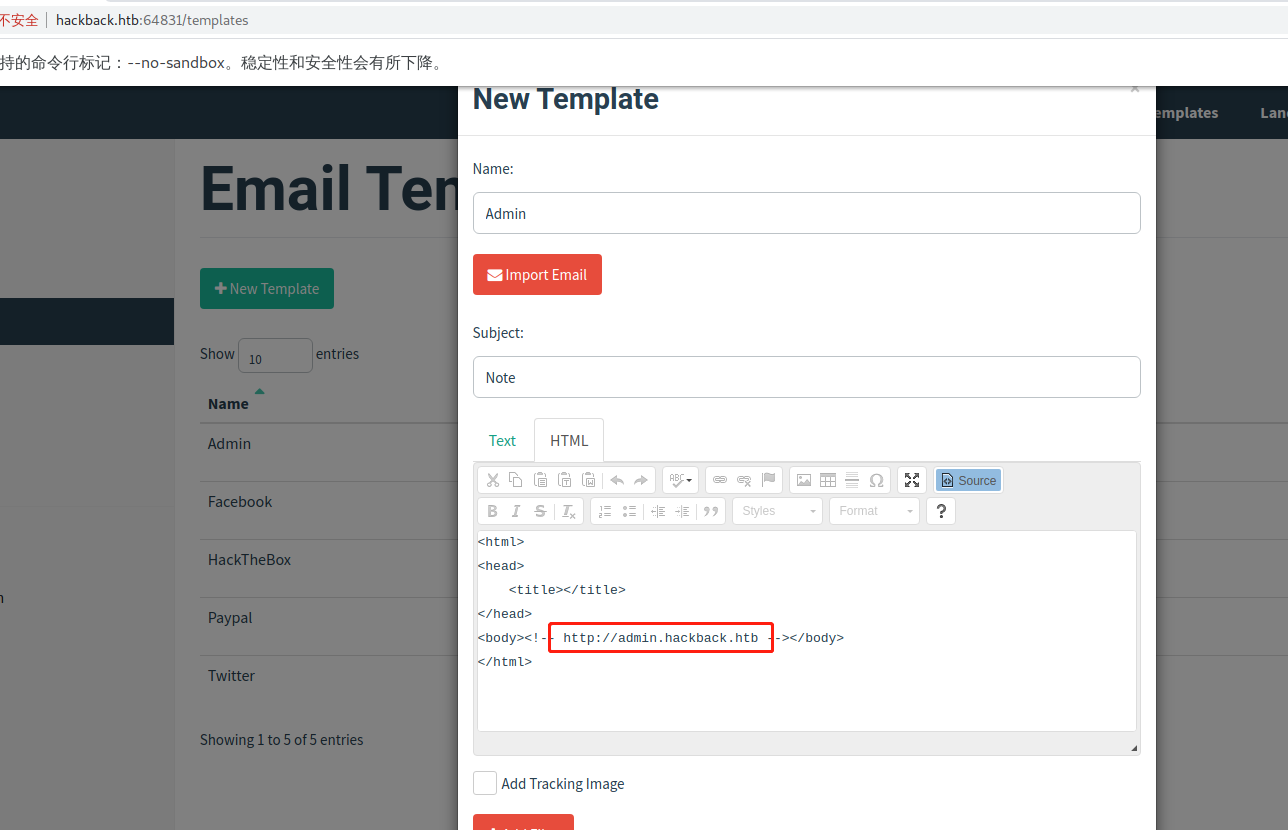Click the Remove Format icon

pyautogui.click(x=568, y=511)
